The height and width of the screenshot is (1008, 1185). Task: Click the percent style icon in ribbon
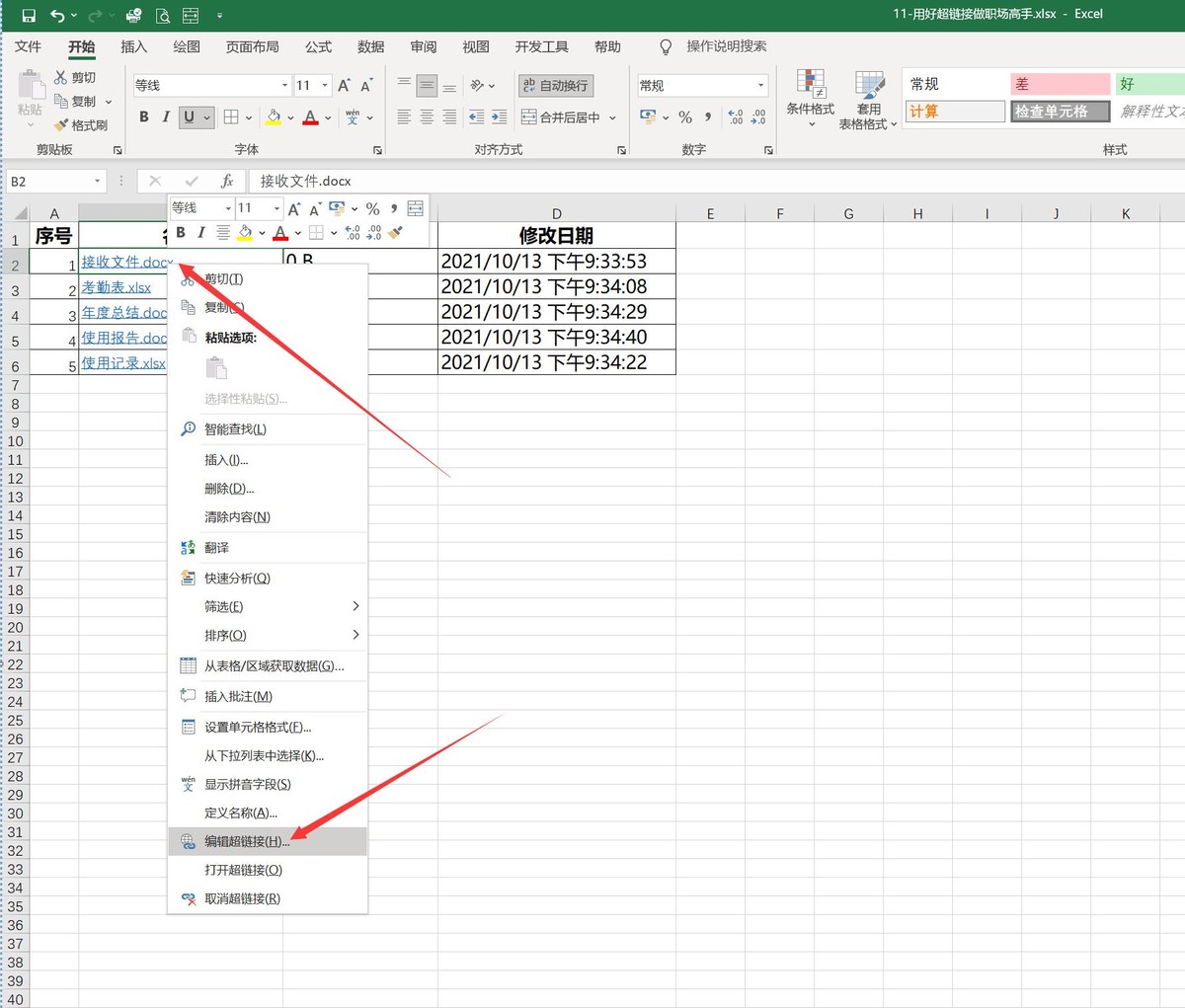coord(685,117)
